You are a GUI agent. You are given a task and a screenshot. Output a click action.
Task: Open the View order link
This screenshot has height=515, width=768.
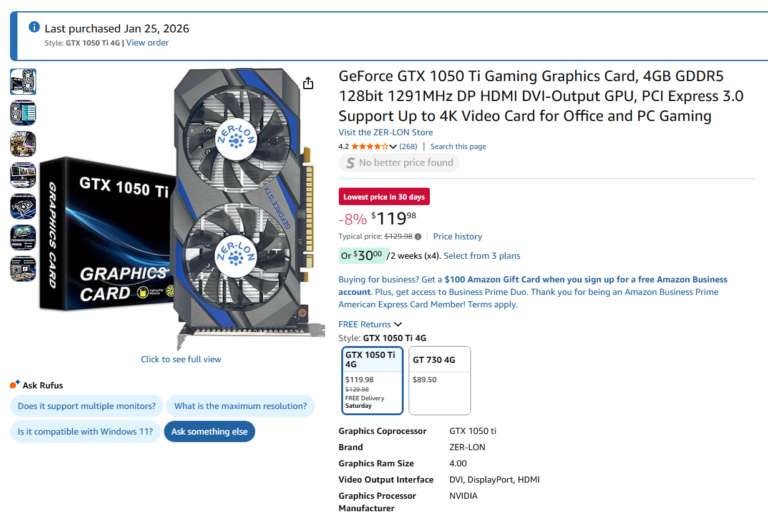coord(147,43)
